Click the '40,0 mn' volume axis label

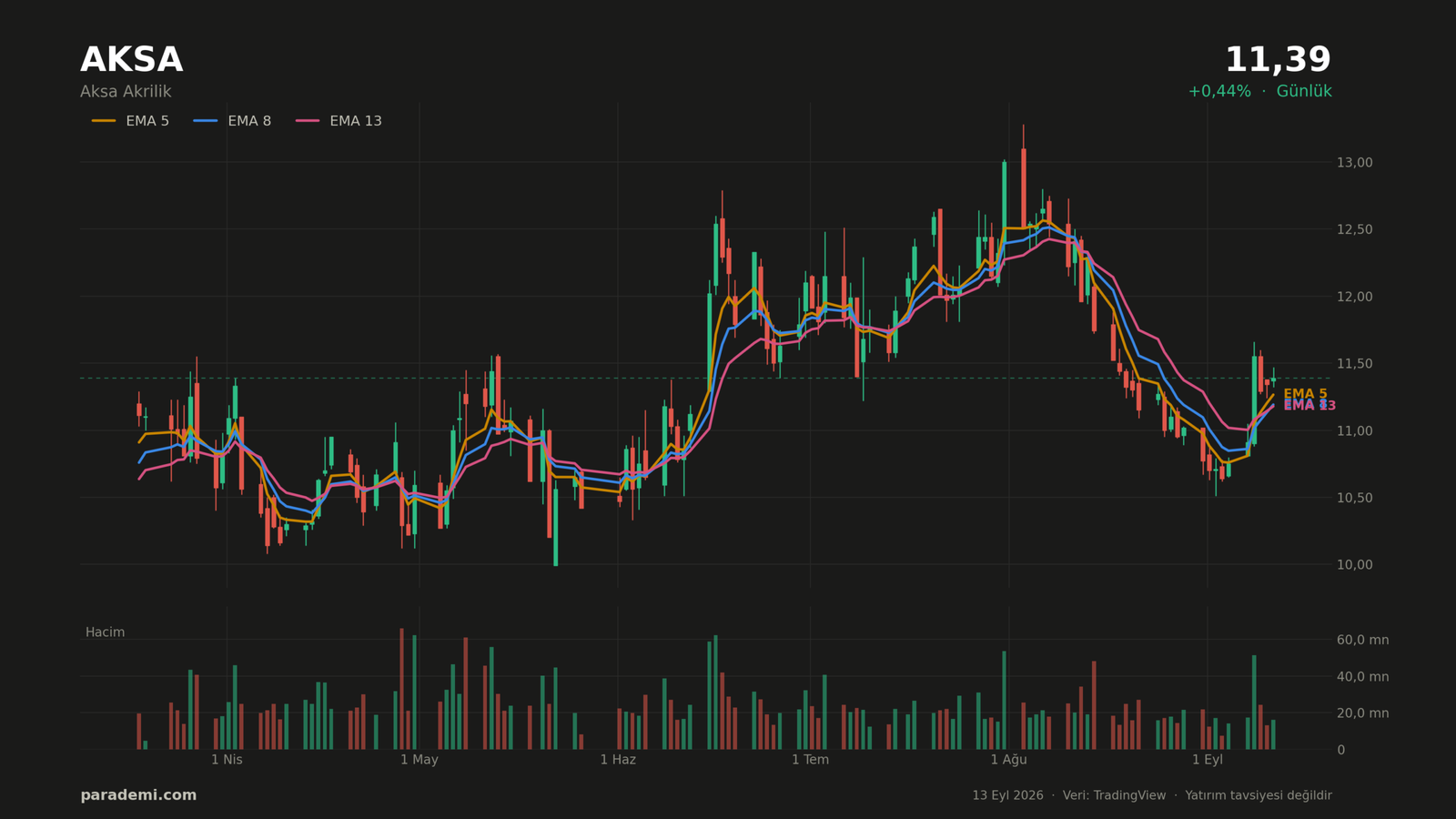click(x=1362, y=677)
